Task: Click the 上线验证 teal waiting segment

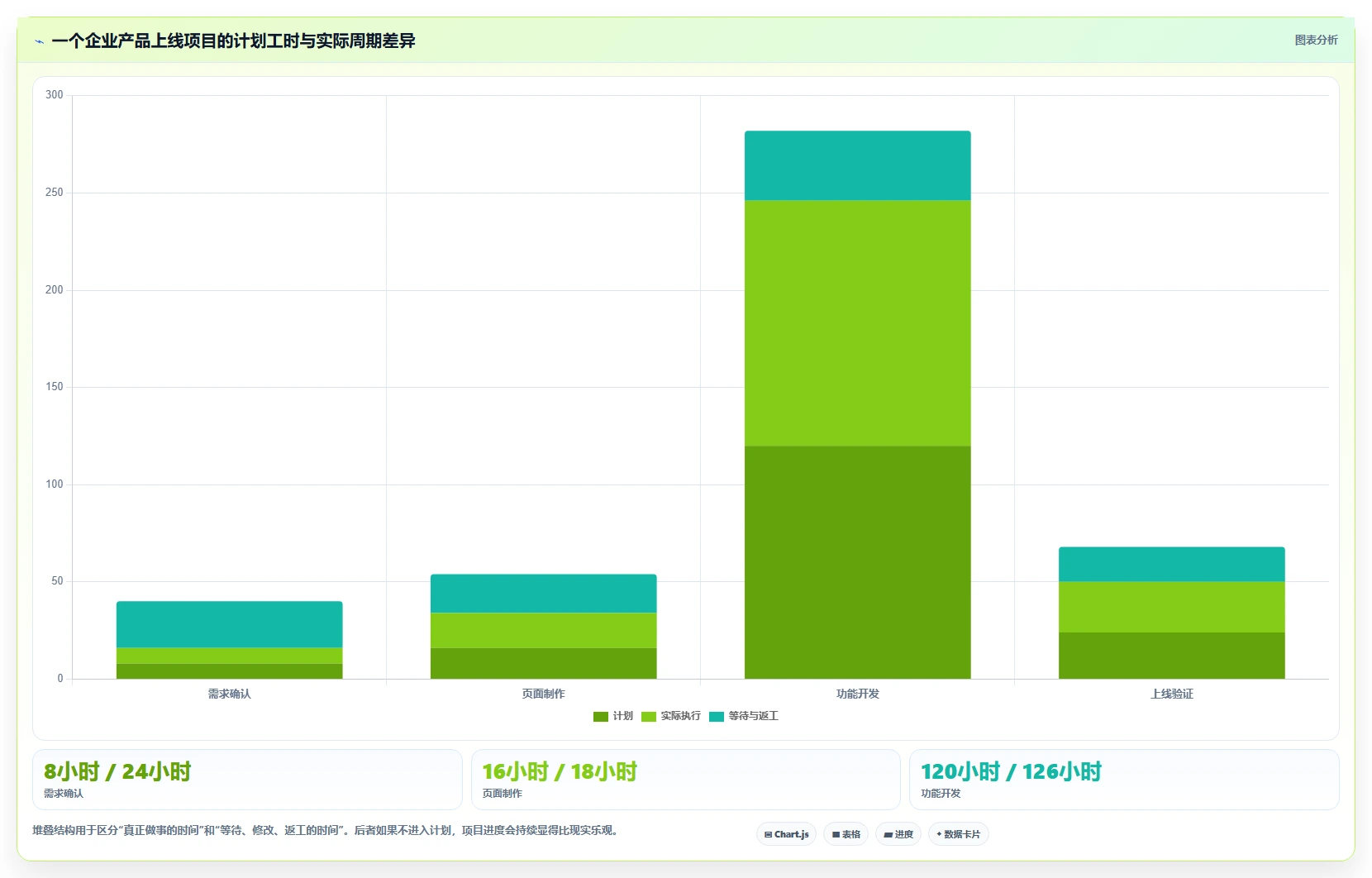Action: click(1172, 565)
